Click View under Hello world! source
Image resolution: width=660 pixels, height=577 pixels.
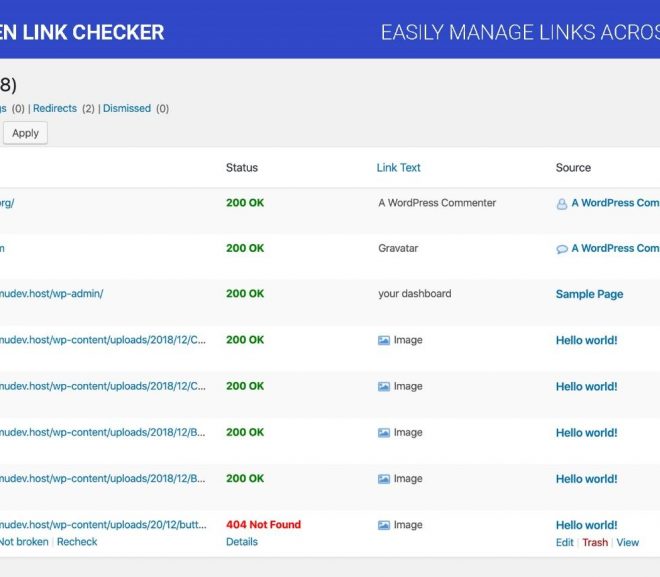point(628,542)
